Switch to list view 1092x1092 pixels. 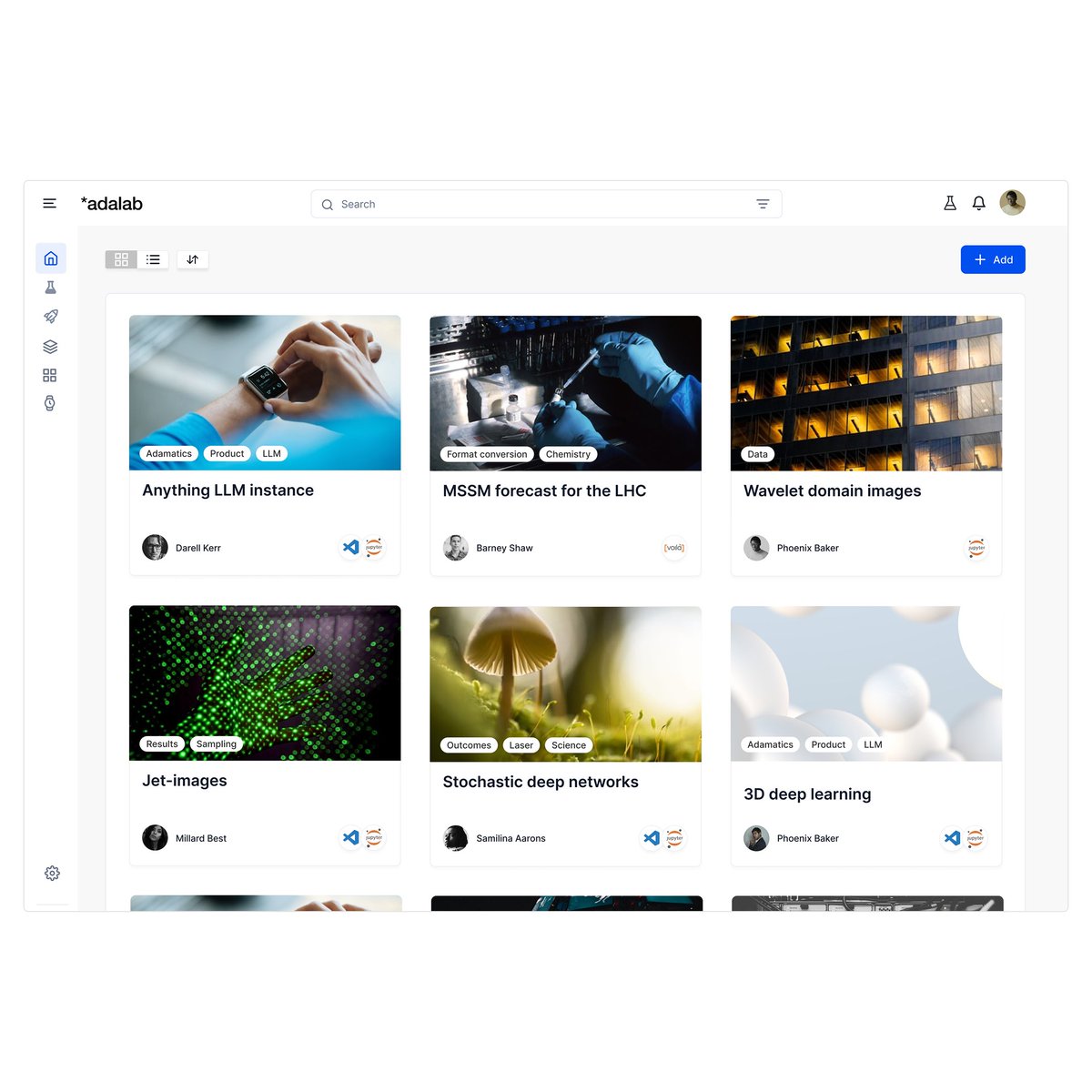point(153,259)
